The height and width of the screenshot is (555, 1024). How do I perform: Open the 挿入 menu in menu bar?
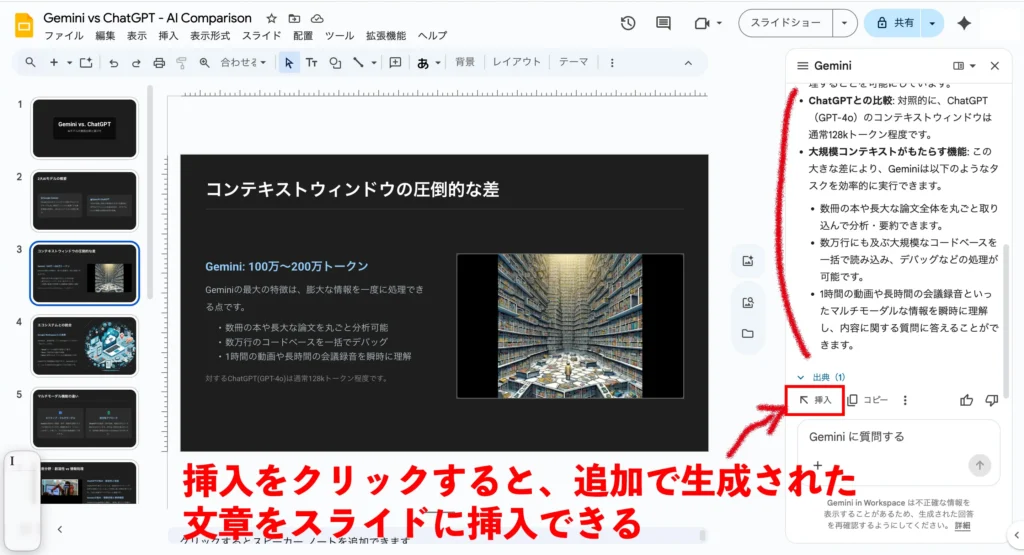(168, 36)
